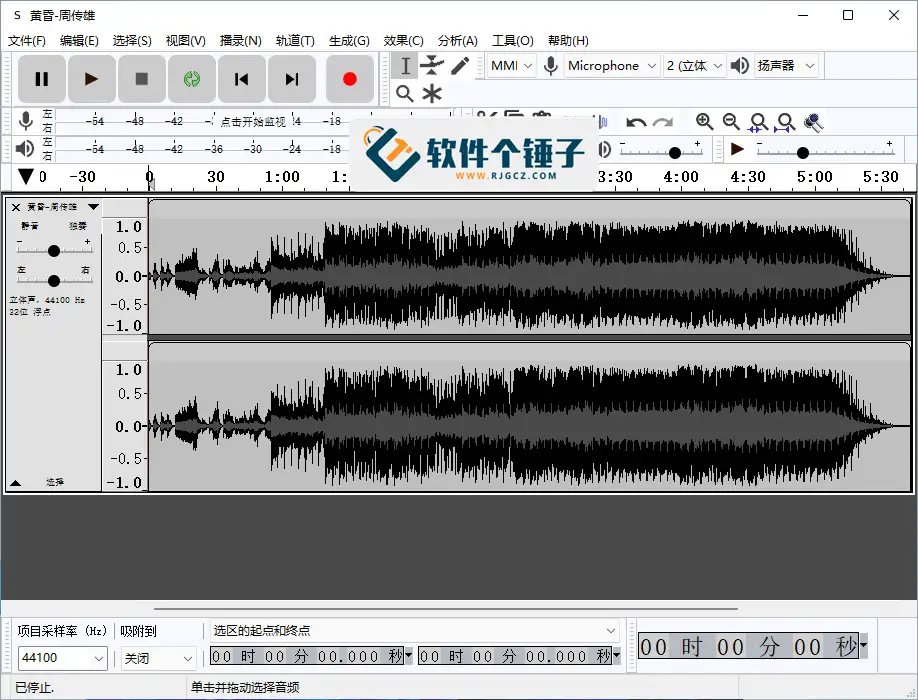Click the Zoom In magnifier icon
The image size is (918, 700).
point(705,122)
